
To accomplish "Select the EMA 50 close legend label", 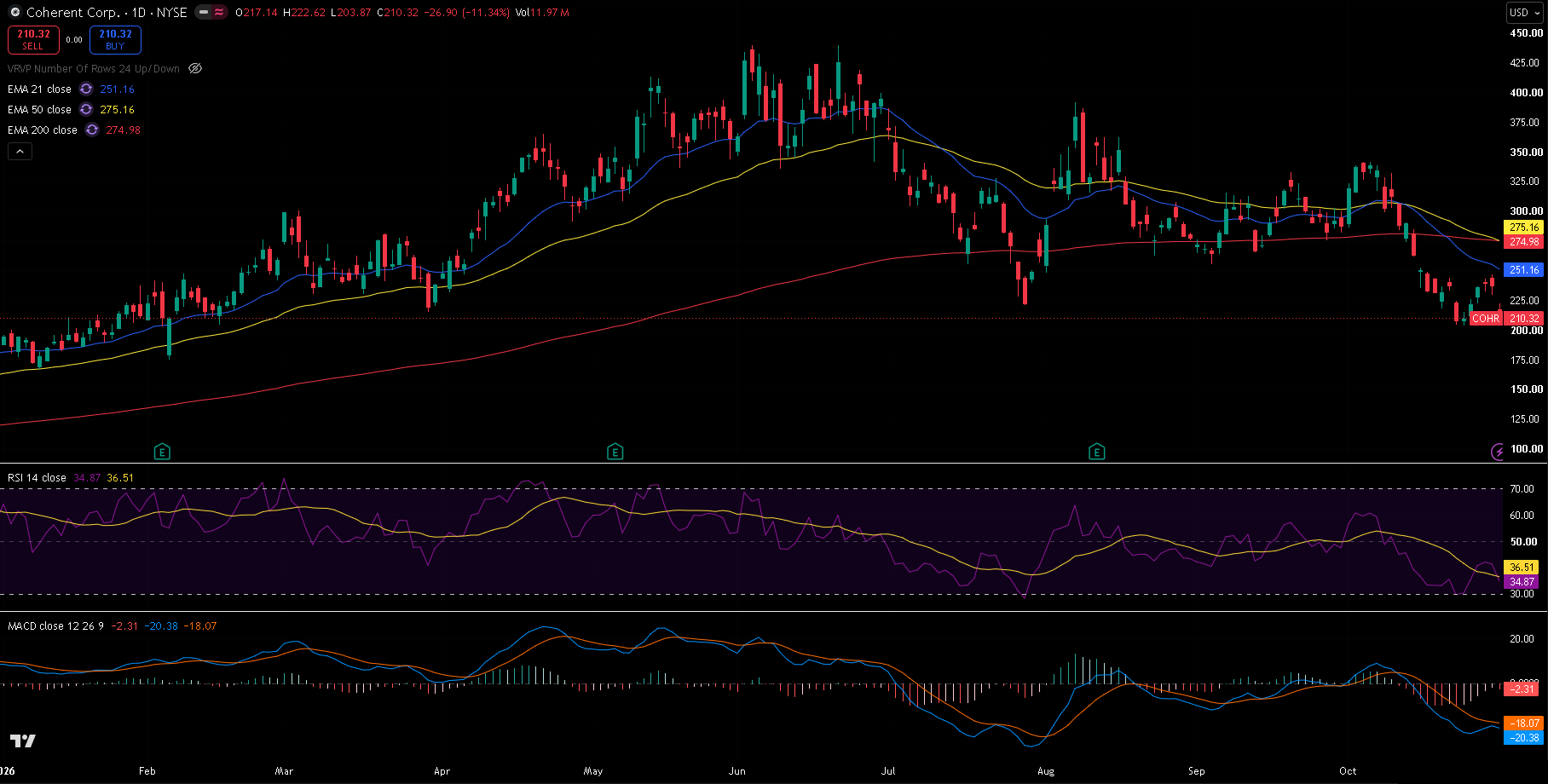I will coord(39,110).
